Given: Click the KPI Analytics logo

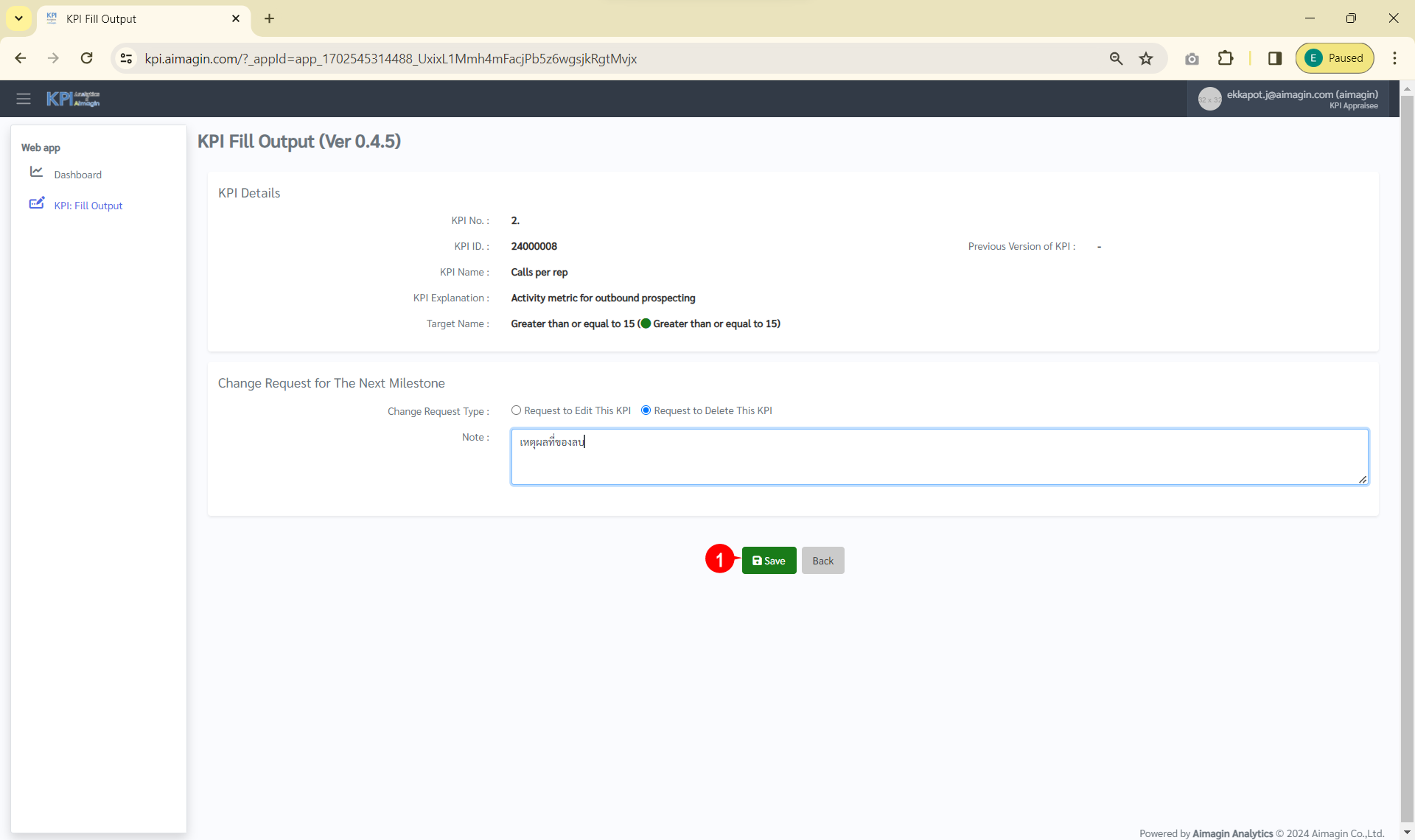Looking at the screenshot, I should pos(73,99).
